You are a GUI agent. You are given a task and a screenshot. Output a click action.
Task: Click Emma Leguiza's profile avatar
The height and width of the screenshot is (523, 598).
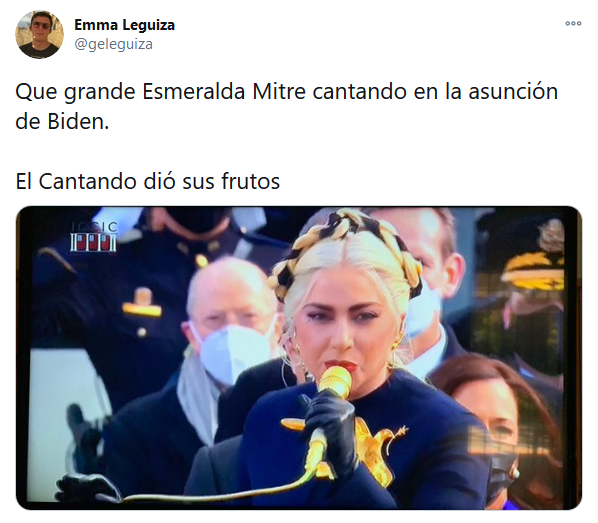pos(39,34)
